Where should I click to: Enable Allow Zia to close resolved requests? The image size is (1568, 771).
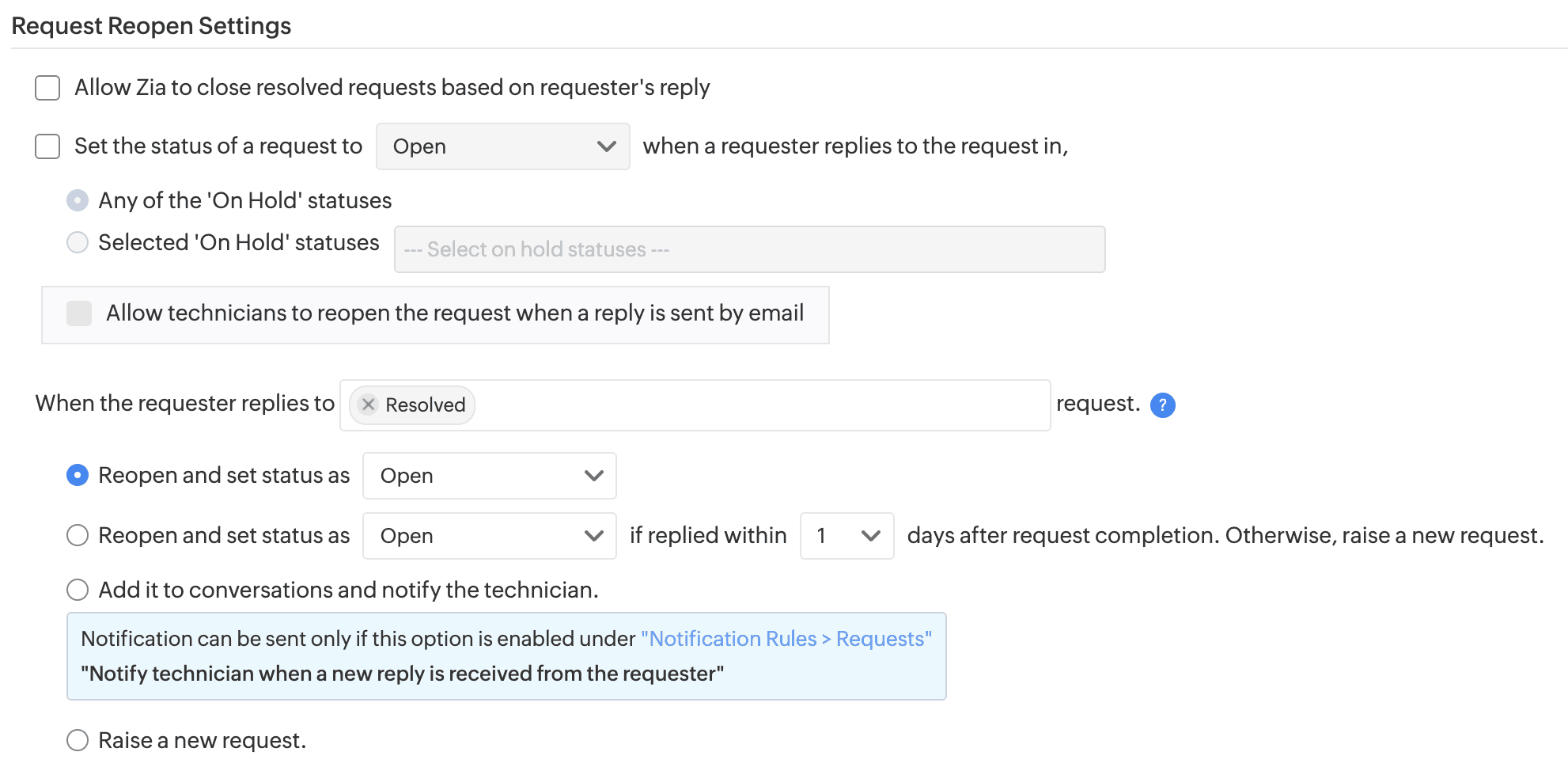click(47, 88)
